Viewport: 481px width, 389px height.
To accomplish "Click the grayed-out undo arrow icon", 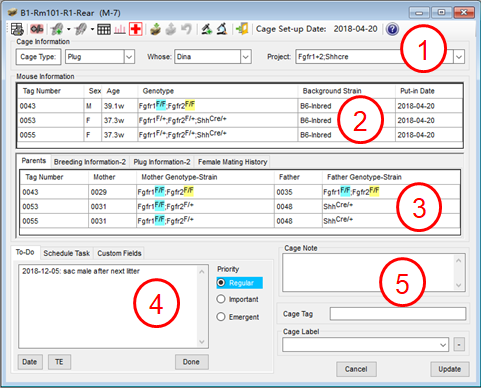I will click(186, 29).
